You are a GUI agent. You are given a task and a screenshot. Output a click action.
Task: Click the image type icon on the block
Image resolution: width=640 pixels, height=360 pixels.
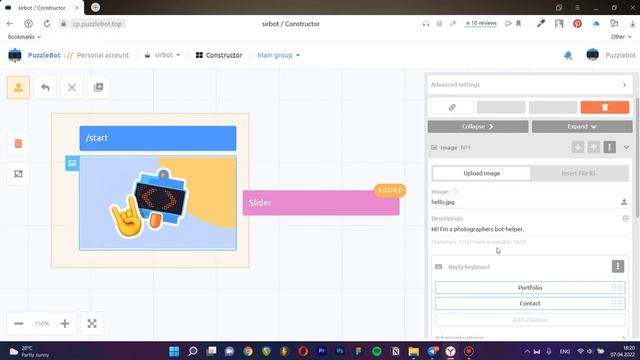[72, 163]
